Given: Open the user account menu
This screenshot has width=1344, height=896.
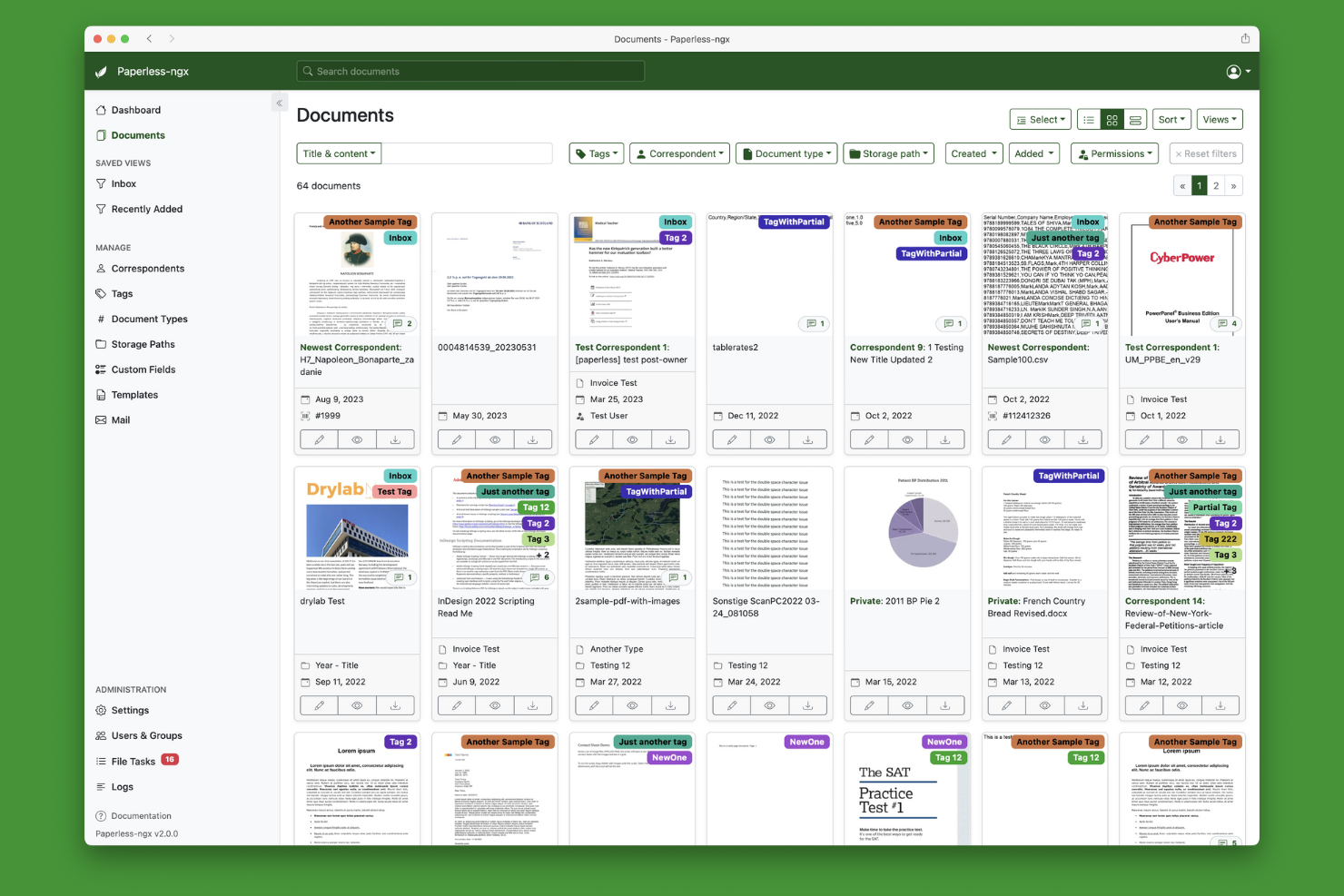Looking at the screenshot, I should coord(1235,71).
